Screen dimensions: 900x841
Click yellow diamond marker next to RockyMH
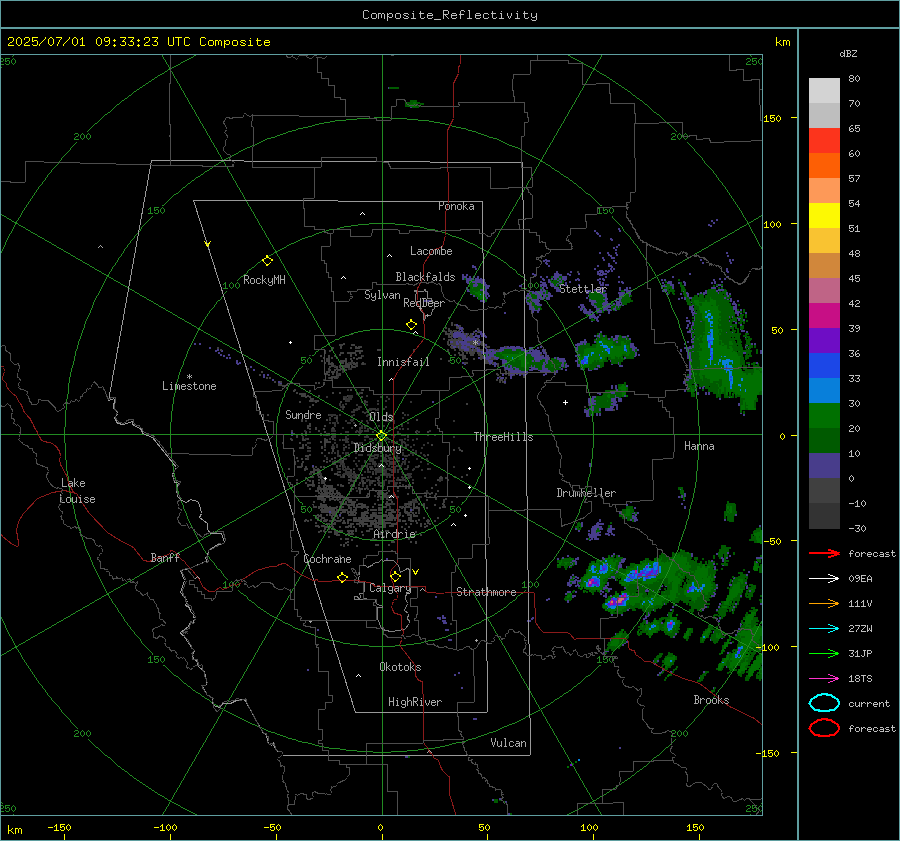[267, 261]
